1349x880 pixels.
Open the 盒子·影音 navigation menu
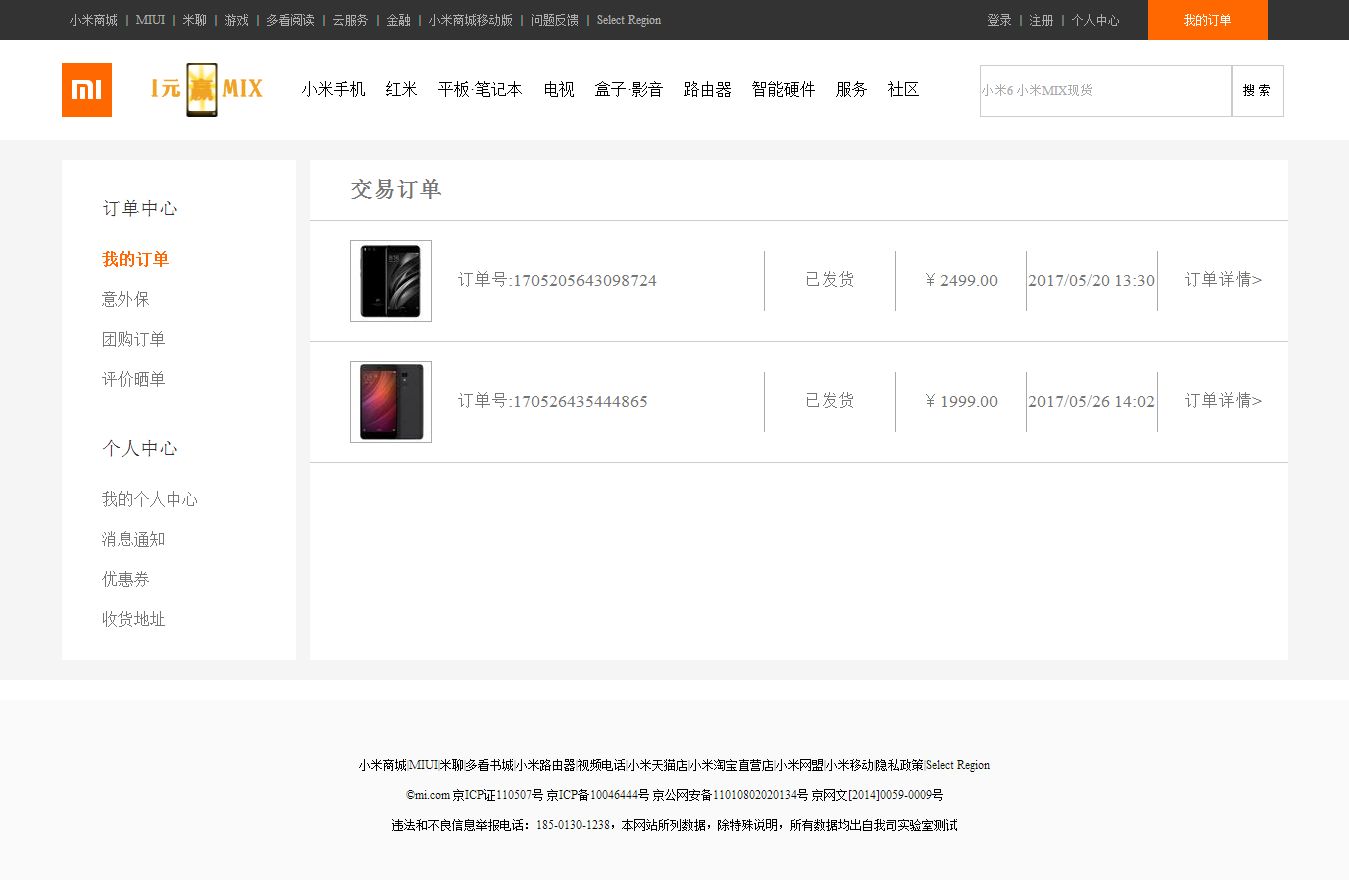pyautogui.click(x=629, y=90)
